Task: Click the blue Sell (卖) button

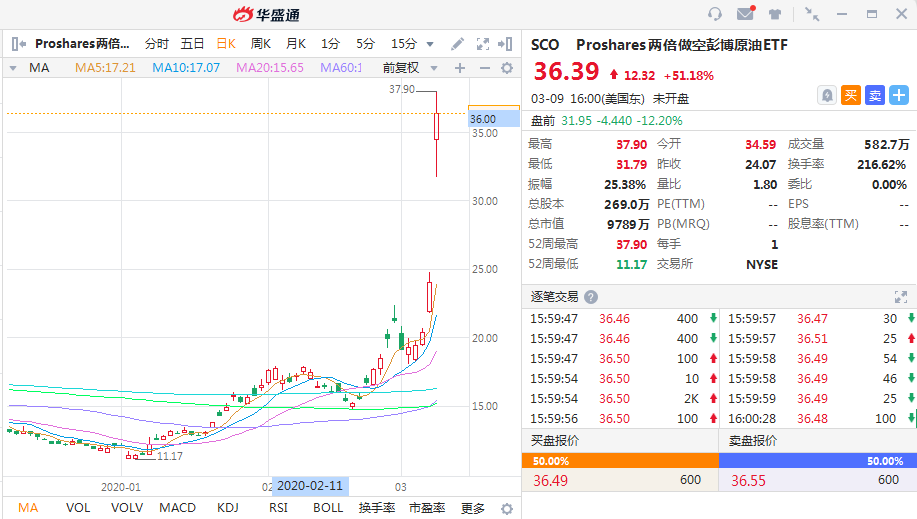Action: 875,95
